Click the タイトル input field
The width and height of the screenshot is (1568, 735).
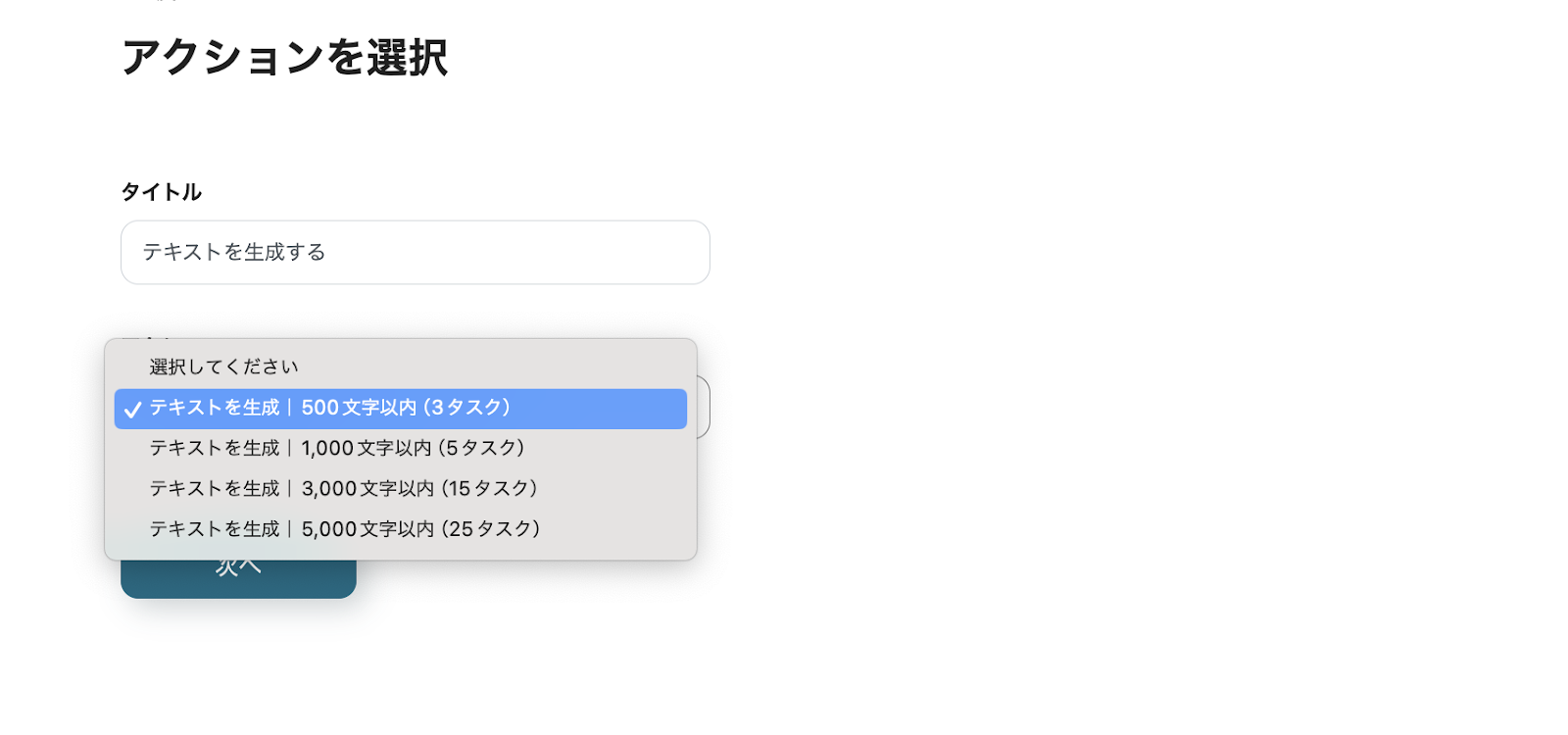tap(416, 253)
